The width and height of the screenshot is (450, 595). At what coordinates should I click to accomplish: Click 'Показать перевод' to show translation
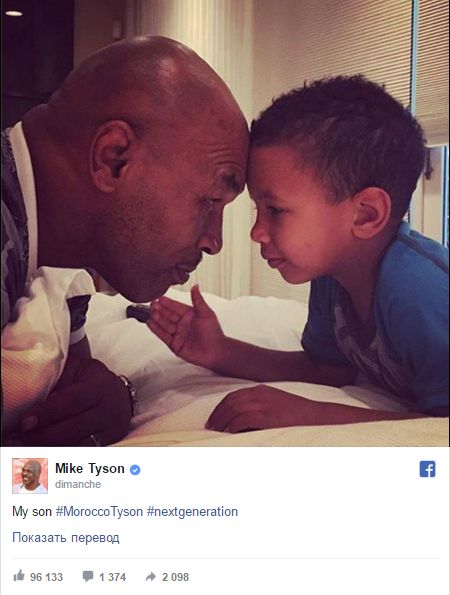pos(66,538)
